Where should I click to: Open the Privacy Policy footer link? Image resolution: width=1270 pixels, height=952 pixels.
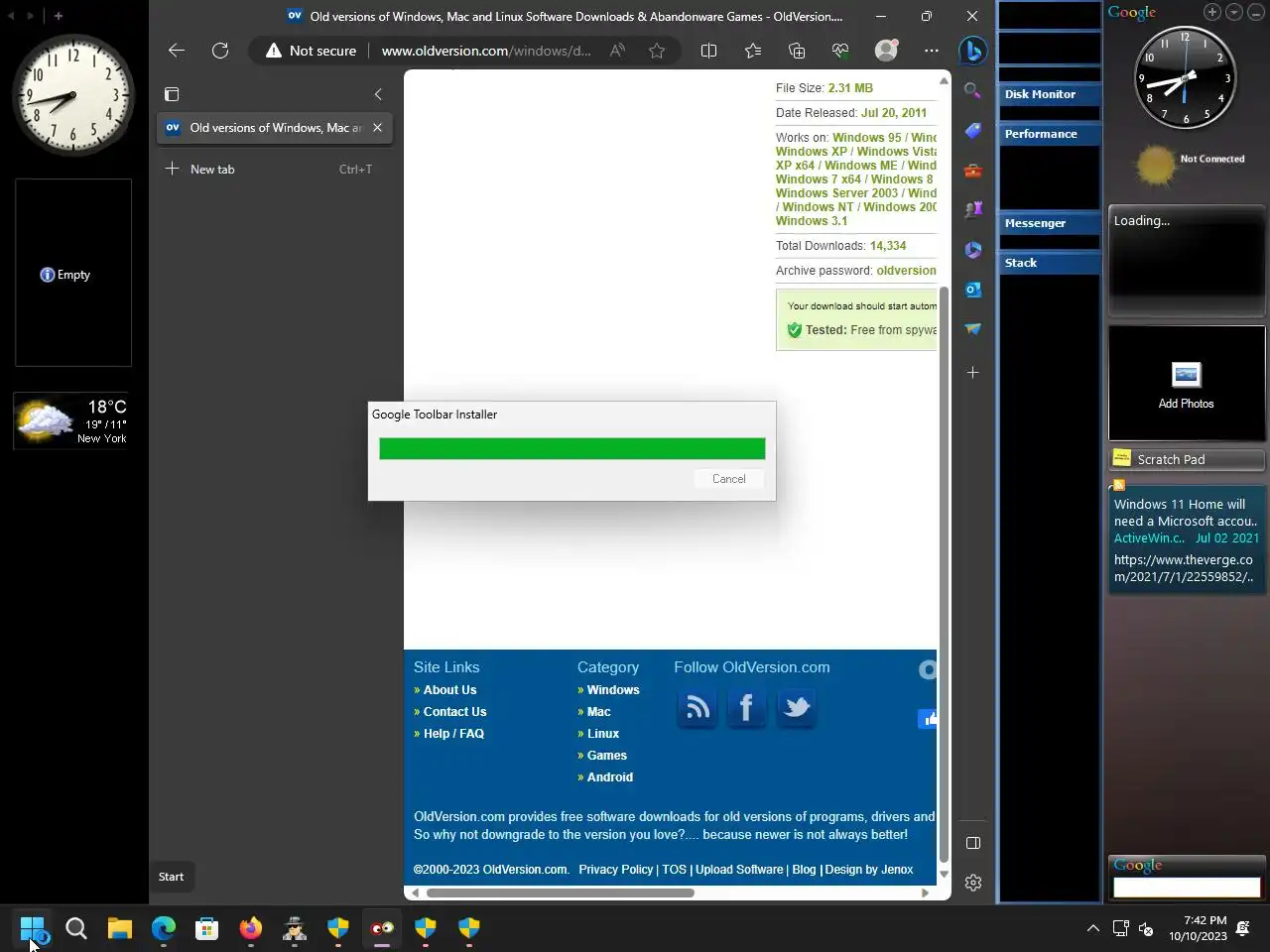click(615, 870)
